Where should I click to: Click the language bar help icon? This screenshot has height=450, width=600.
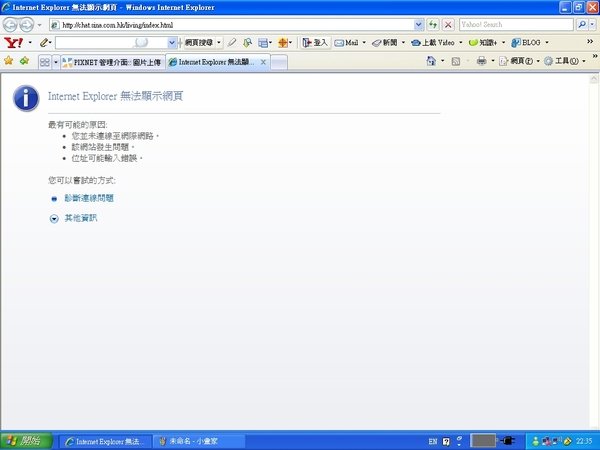click(x=446, y=442)
